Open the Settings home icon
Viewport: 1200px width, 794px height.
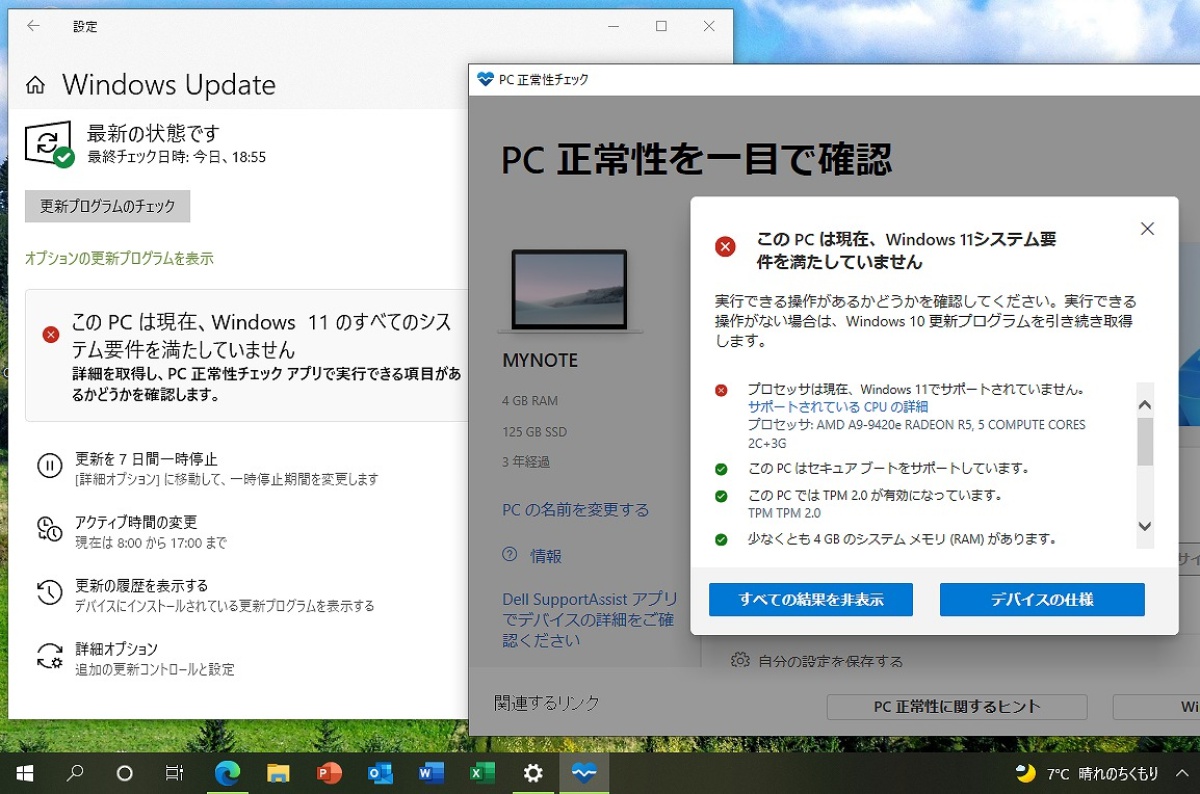click(x=34, y=85)
